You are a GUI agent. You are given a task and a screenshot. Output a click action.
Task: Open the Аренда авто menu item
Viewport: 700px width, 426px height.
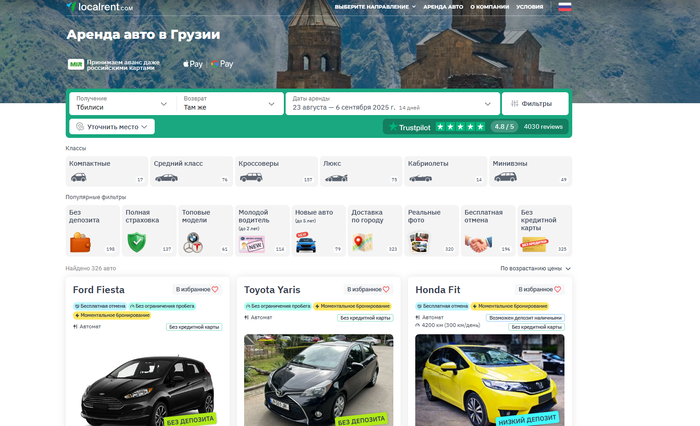(x=443, y=7)
